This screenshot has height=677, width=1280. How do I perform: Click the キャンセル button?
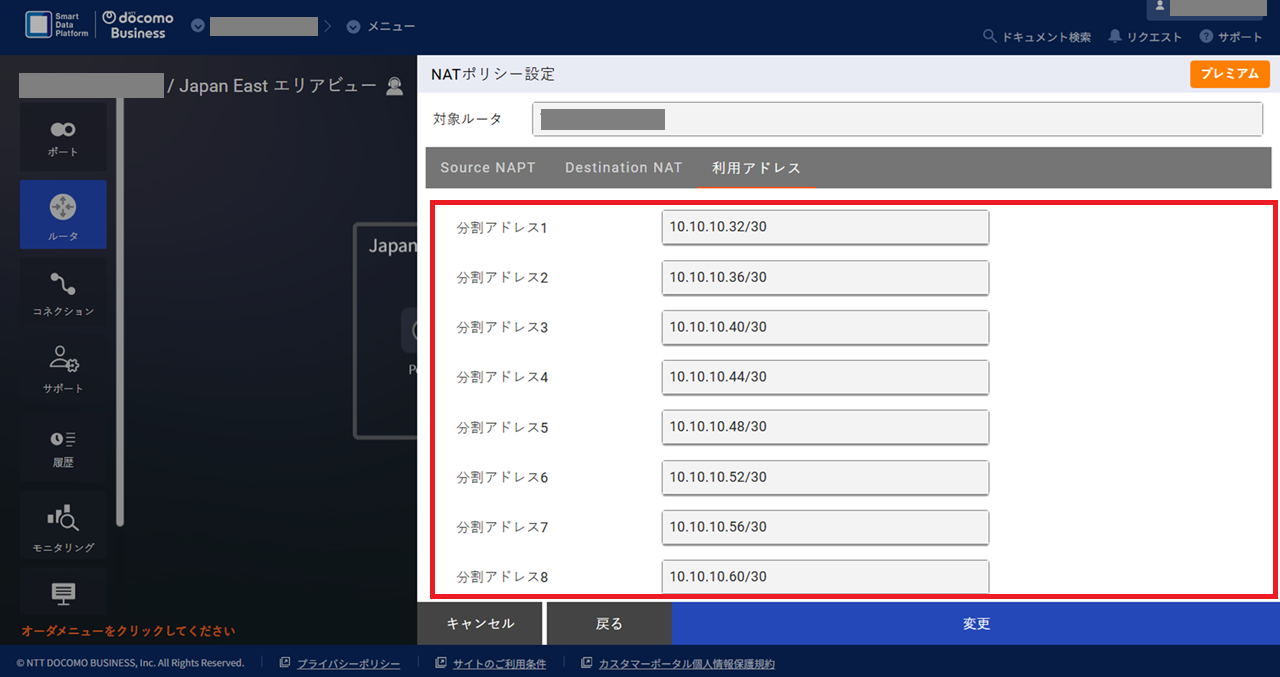[x=480, y=624]
